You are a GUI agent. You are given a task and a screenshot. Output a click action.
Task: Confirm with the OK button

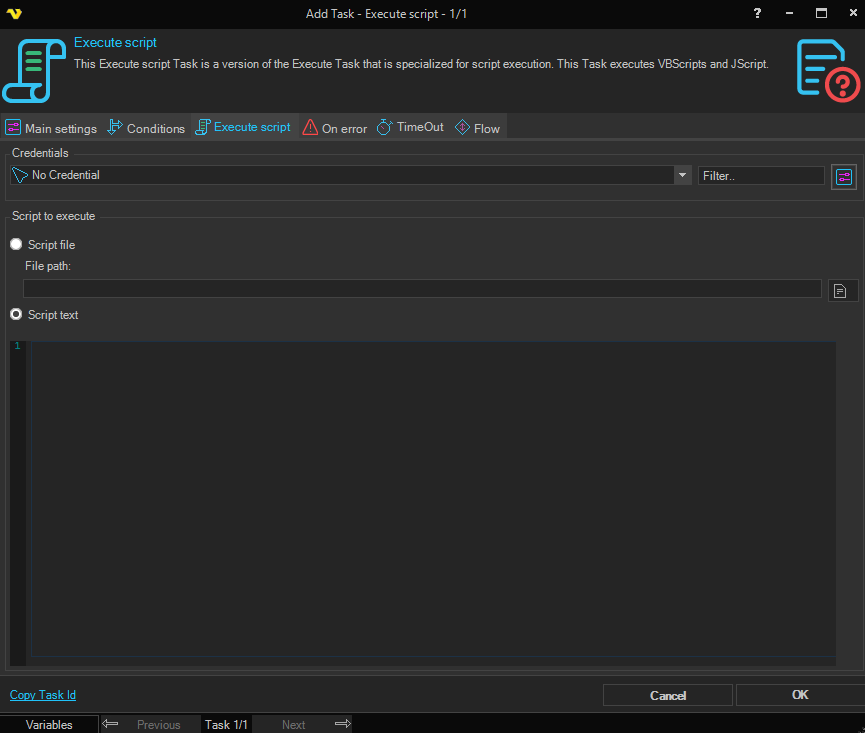[x=800, y=695]
